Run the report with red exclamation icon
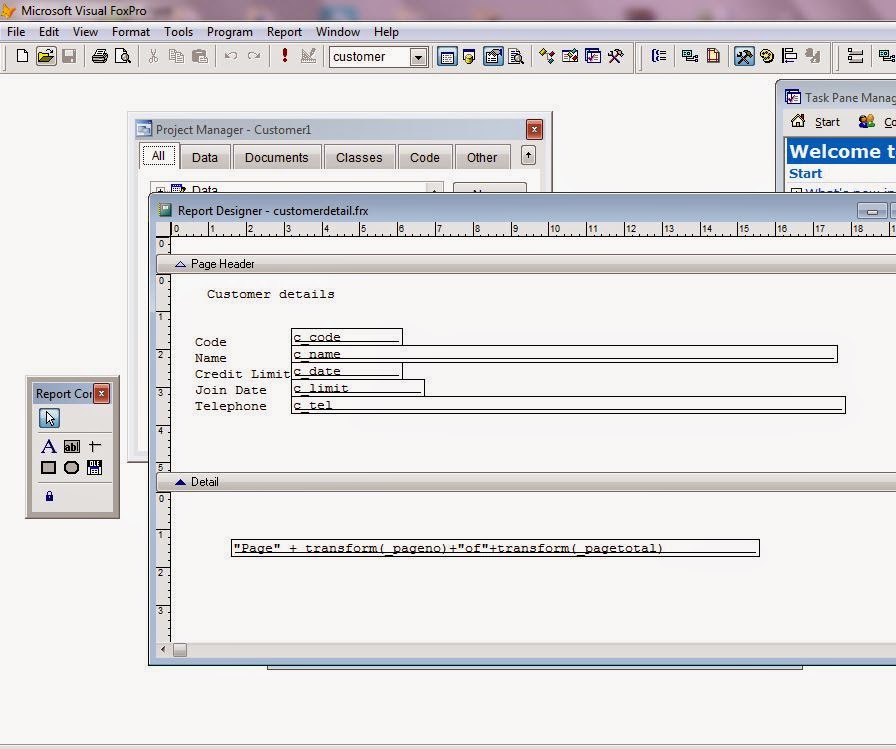Viewport: 896px width, 749px height. pyautogui.click(x=285, y=56)
